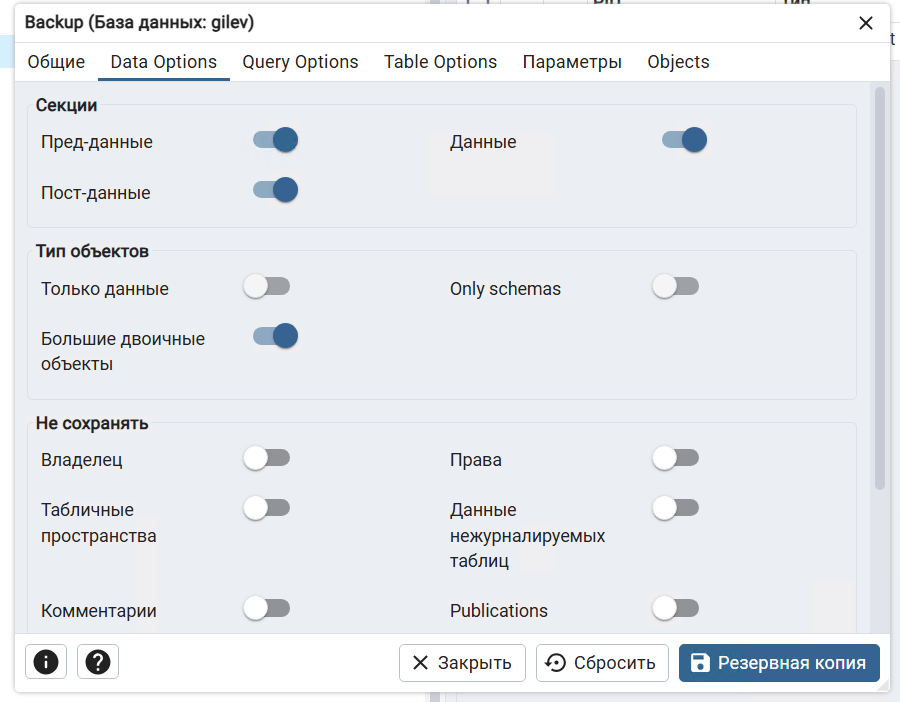Toggle the Пост-данные switch
This screenshot has height=702, width=900.
click(275, 190)
